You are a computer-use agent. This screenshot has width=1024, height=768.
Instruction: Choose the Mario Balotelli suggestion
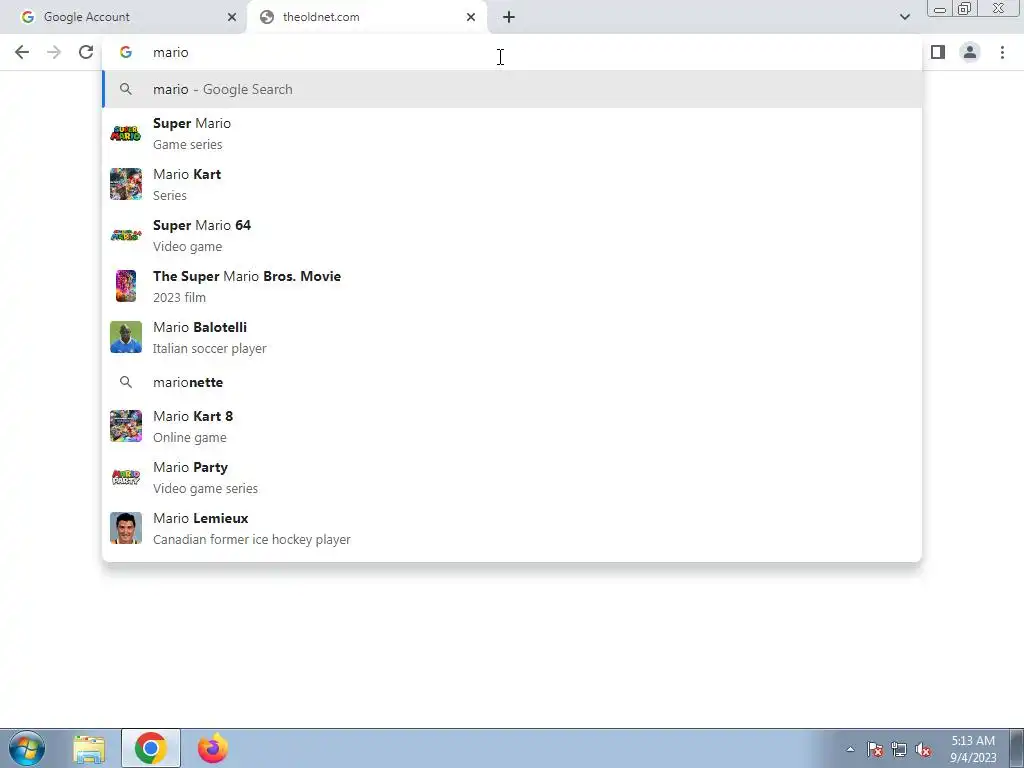click(x=512, y=337)
